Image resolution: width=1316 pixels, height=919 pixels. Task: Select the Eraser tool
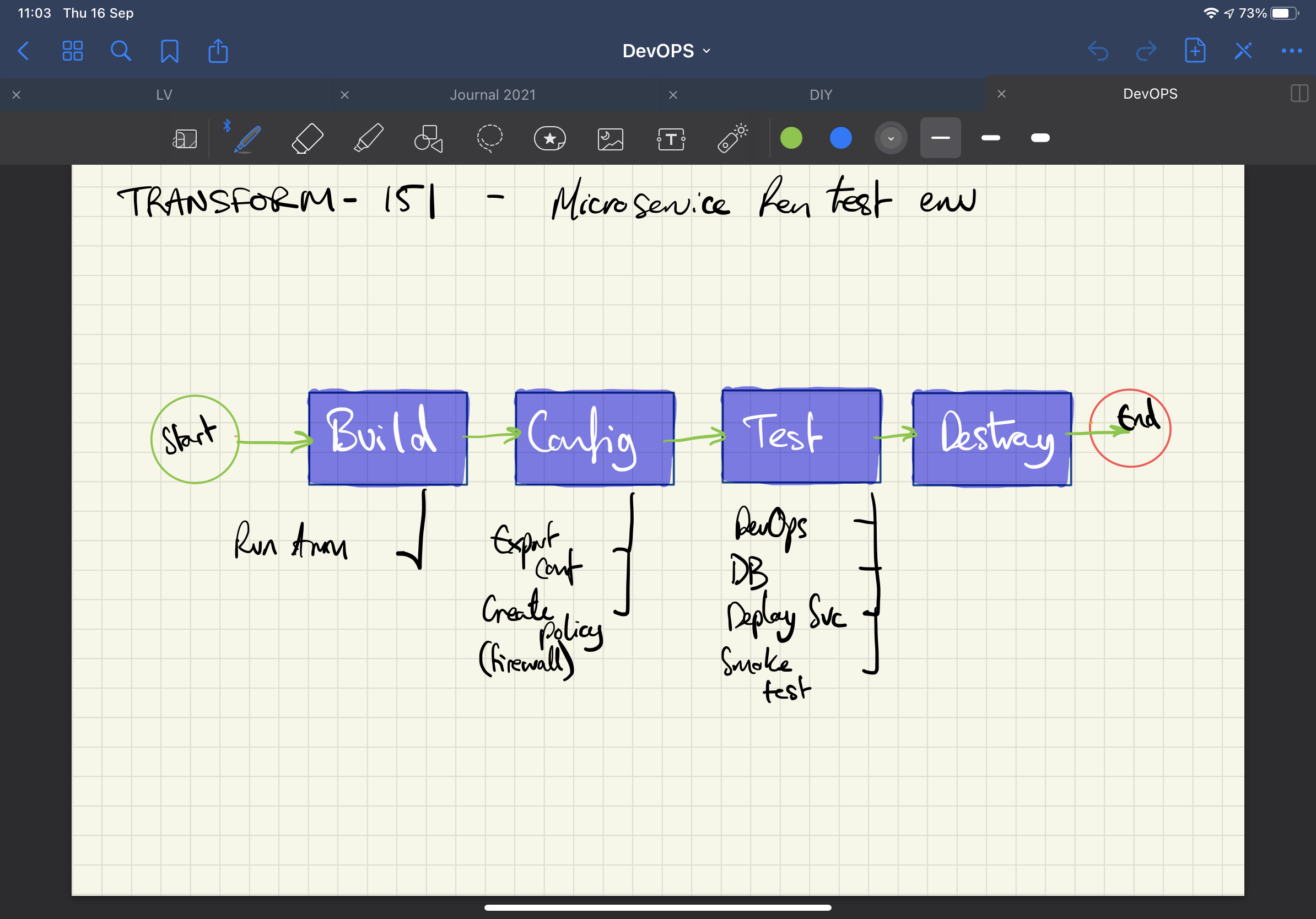308,139
